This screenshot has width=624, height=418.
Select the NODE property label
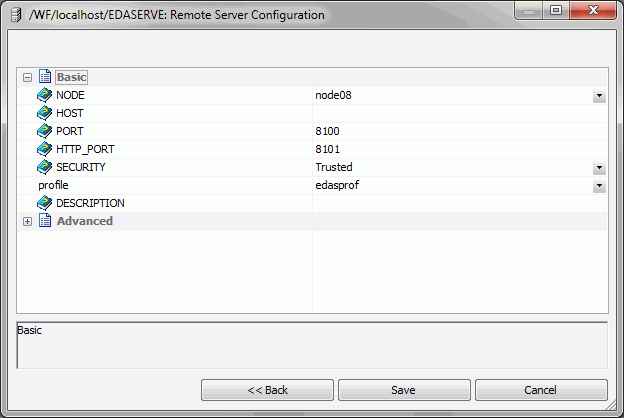point(70,96)
